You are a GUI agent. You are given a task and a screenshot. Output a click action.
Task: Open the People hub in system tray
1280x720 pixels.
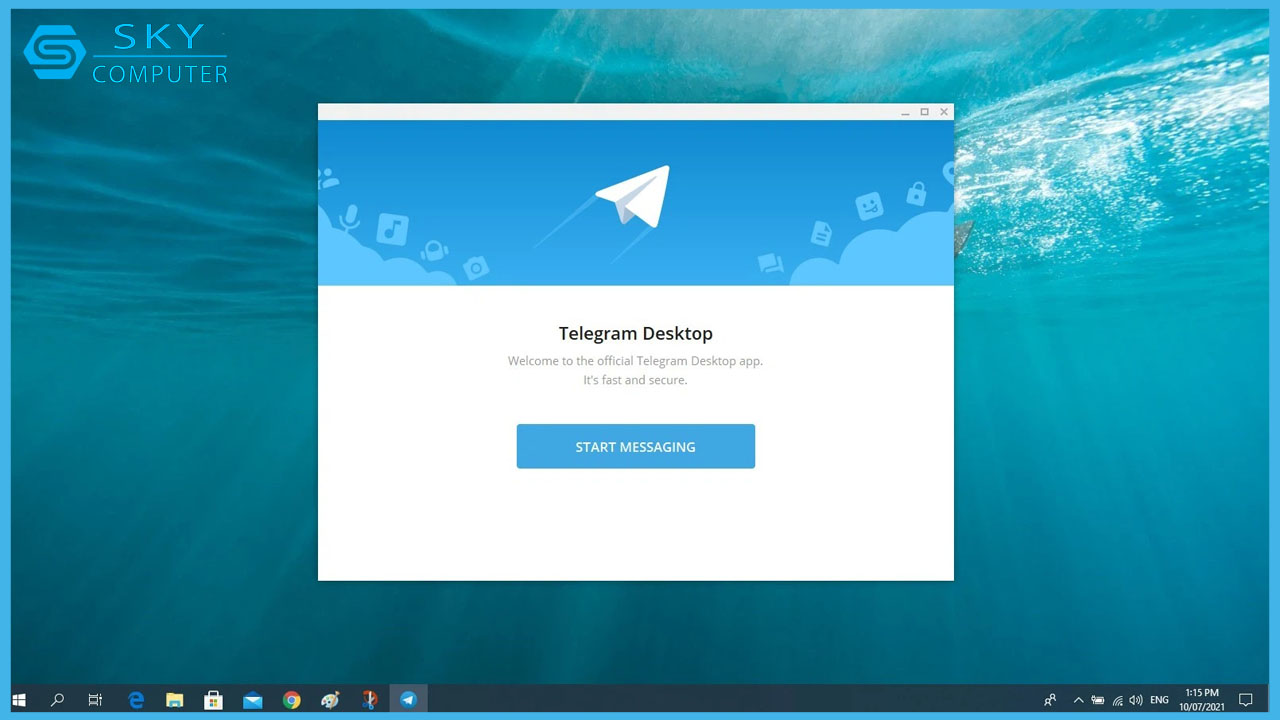1050,700
